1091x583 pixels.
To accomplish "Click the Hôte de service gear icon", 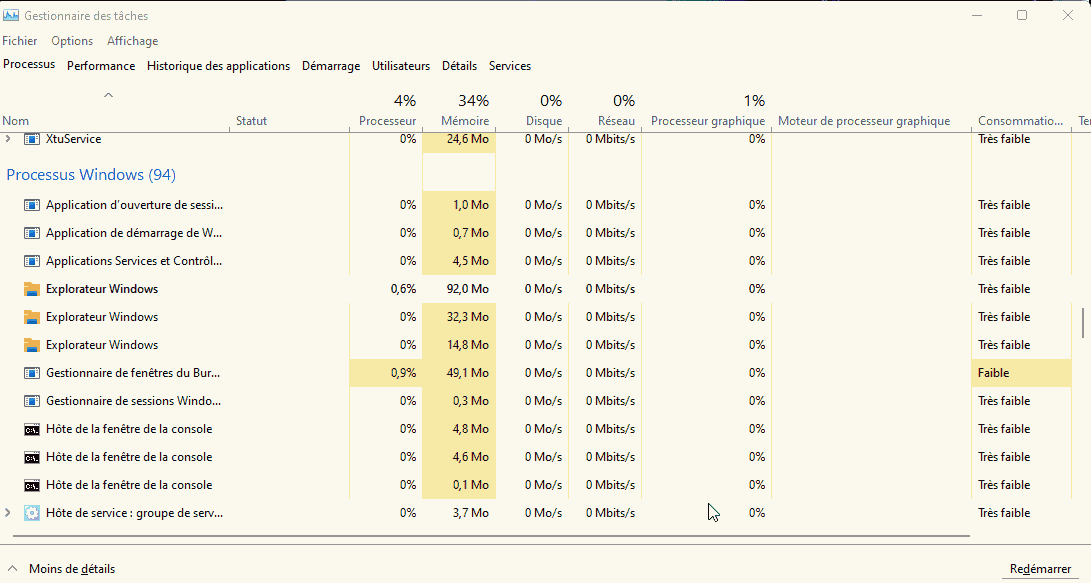I will [31, 512].
